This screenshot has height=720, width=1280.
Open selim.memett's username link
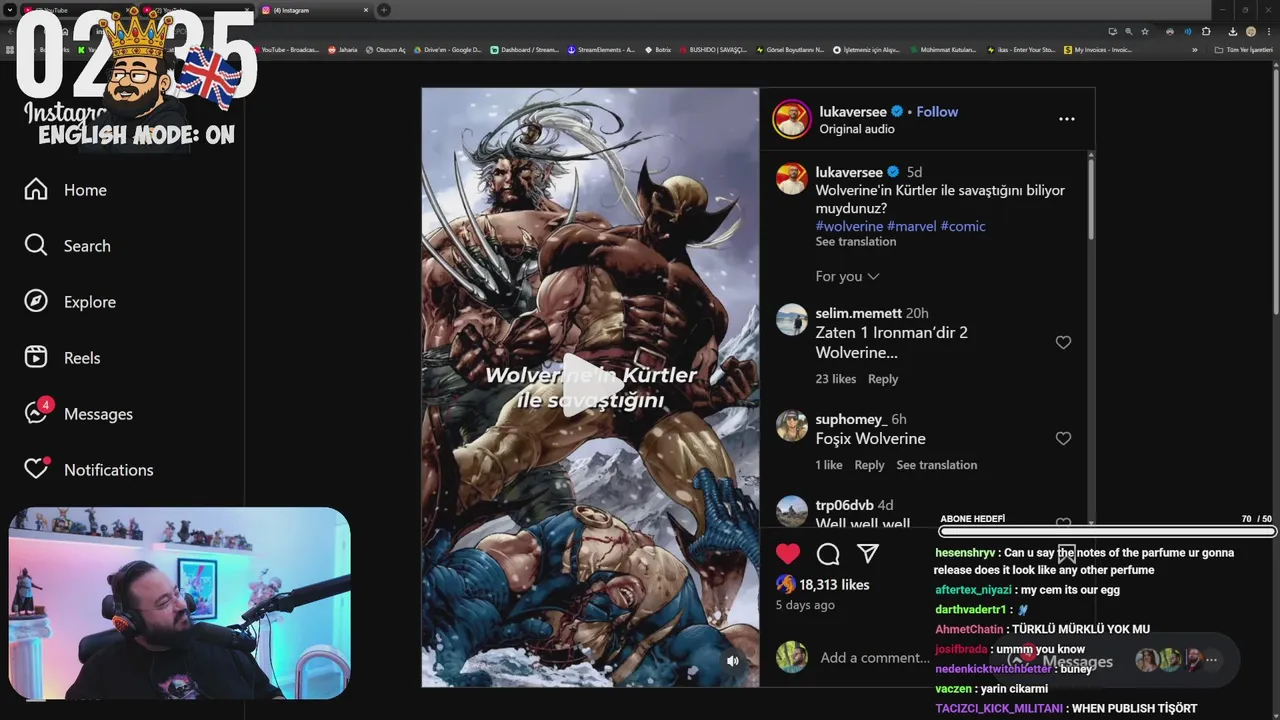858,313
